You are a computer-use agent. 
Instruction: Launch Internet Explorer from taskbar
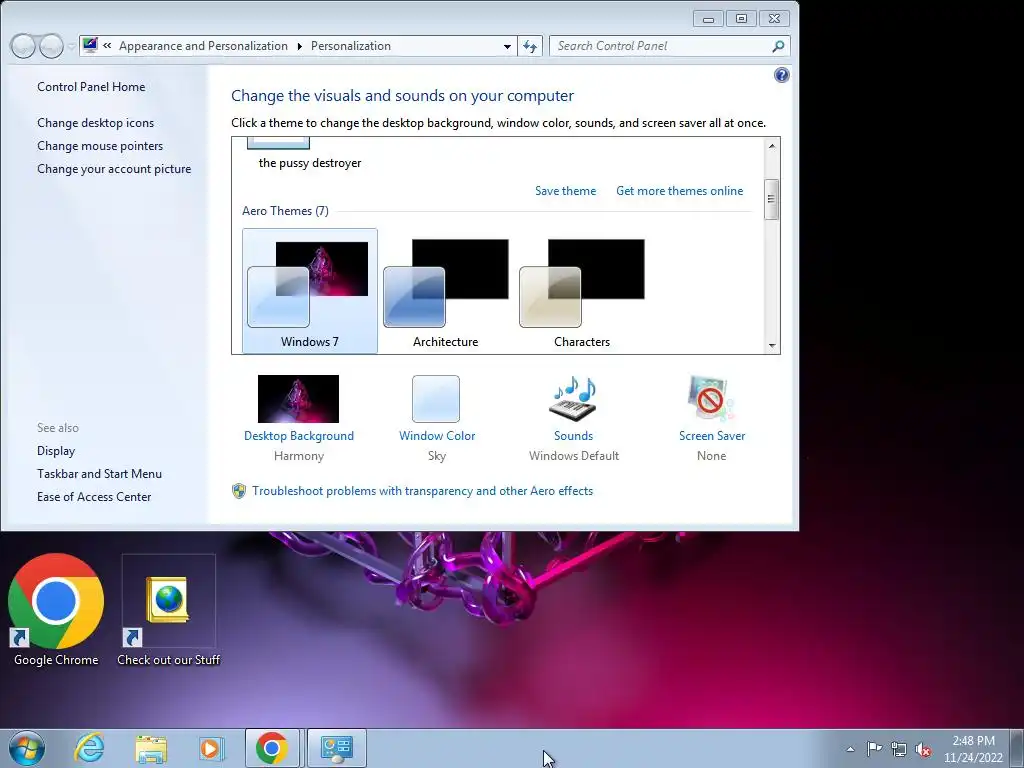pyautogui.click(x=89, y=748)
